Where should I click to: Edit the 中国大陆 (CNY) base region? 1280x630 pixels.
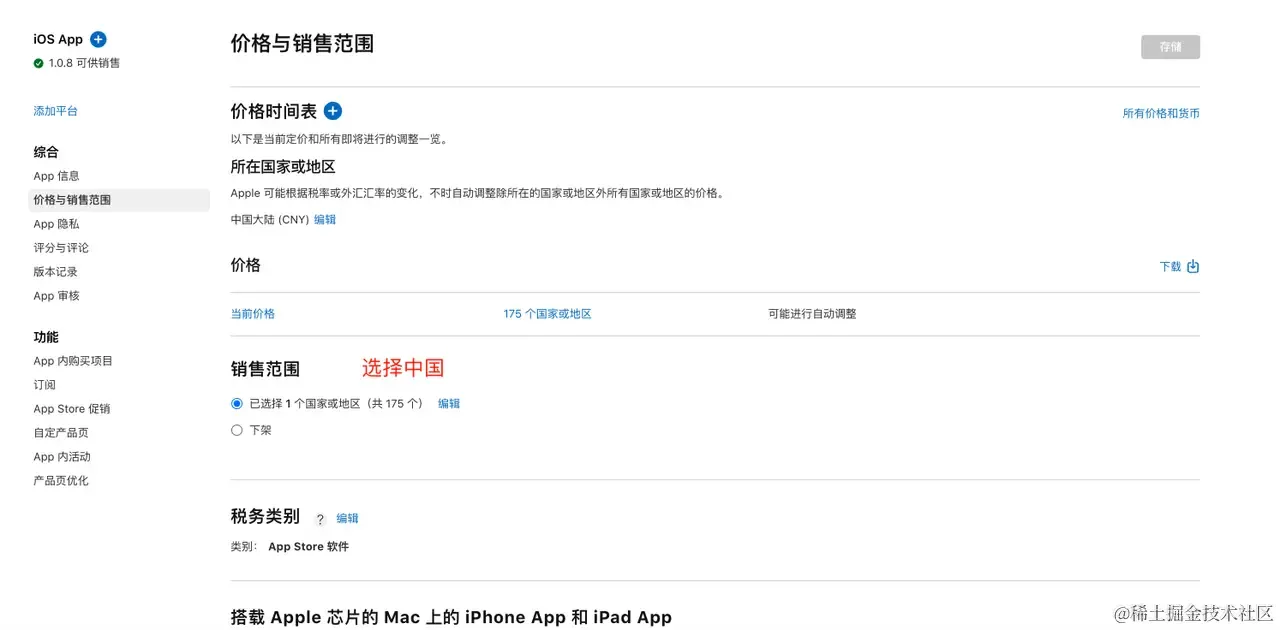point(325,219)
